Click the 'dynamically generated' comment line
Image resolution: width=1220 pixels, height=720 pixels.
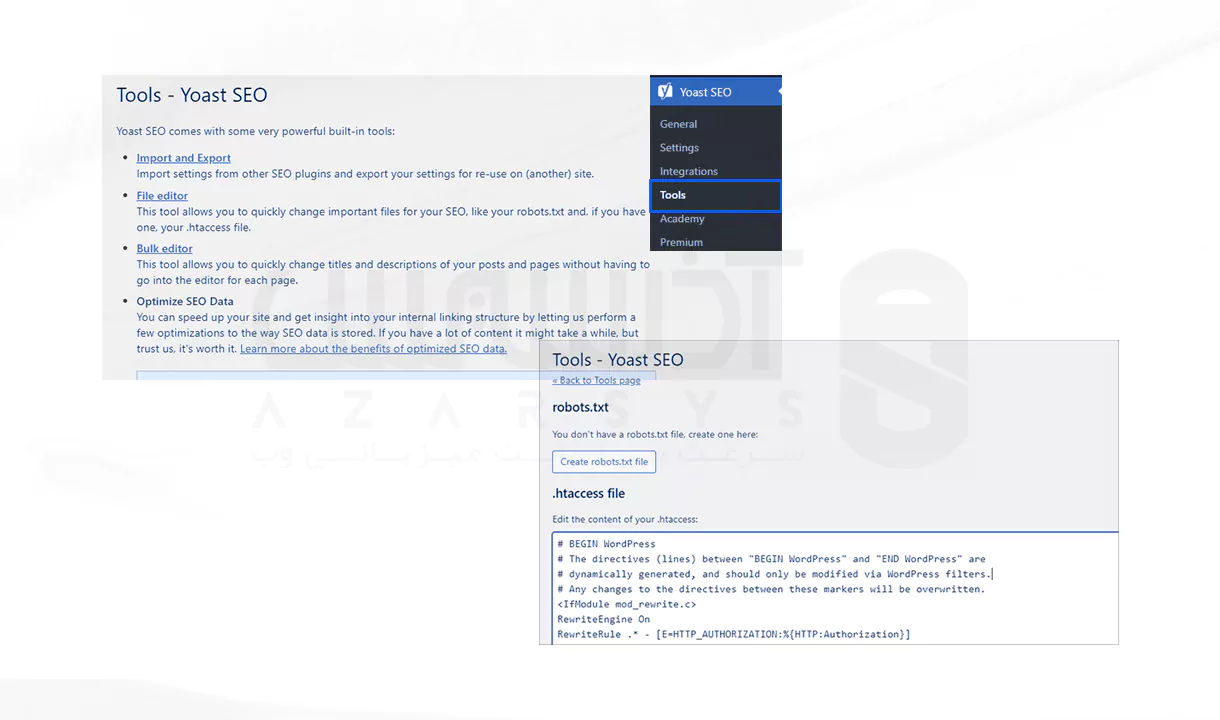tap(775, 574)
